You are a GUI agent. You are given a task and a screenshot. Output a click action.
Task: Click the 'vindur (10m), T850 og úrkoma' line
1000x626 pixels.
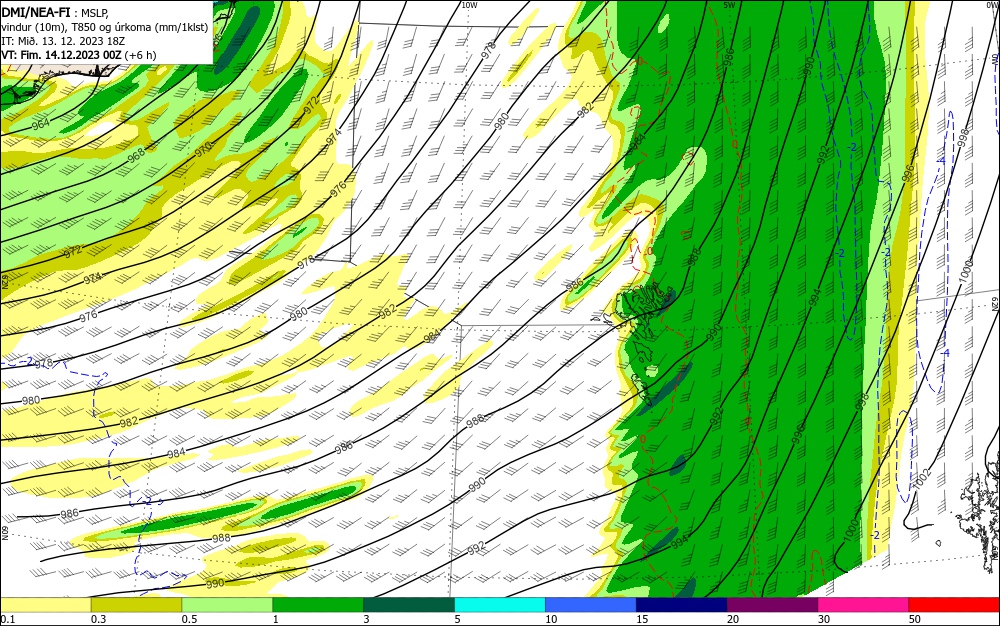click(105, 27)
